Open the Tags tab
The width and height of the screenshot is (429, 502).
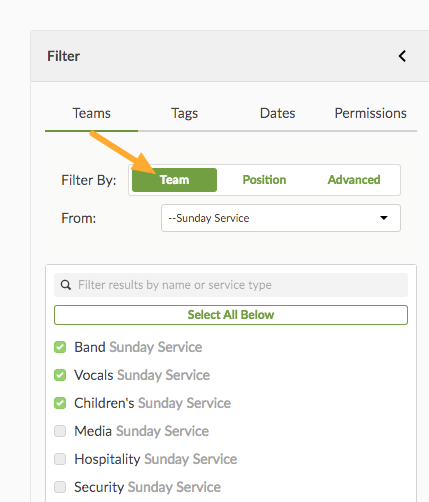[184, 113]
